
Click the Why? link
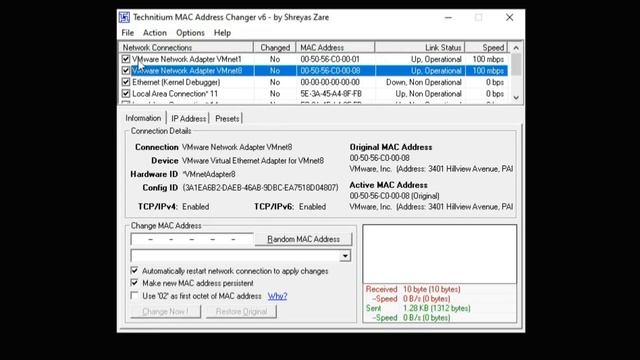coord(278,296)
